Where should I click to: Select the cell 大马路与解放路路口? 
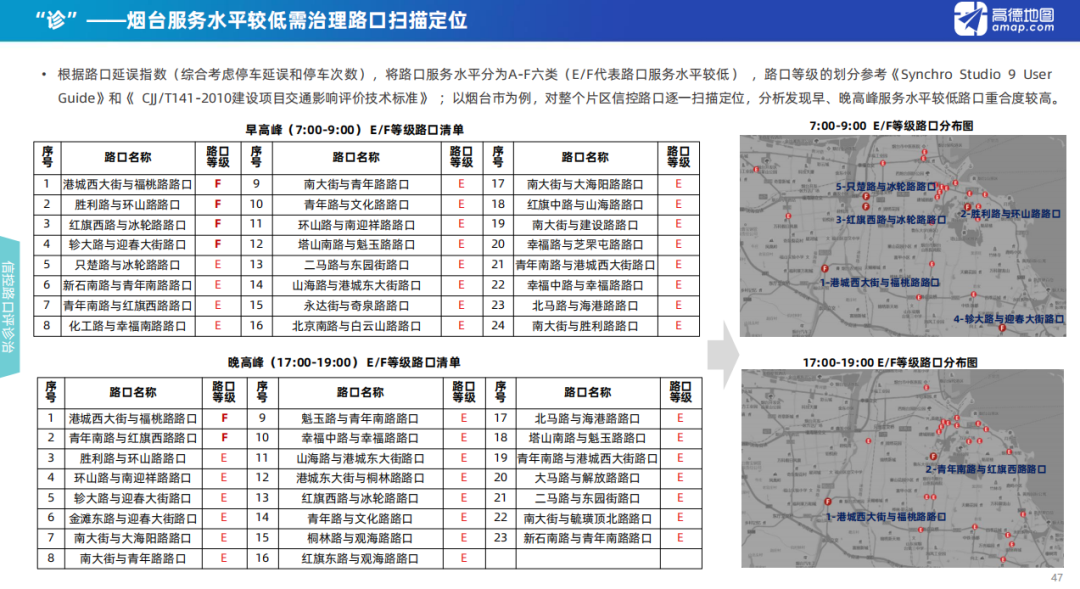pos(588,478)
